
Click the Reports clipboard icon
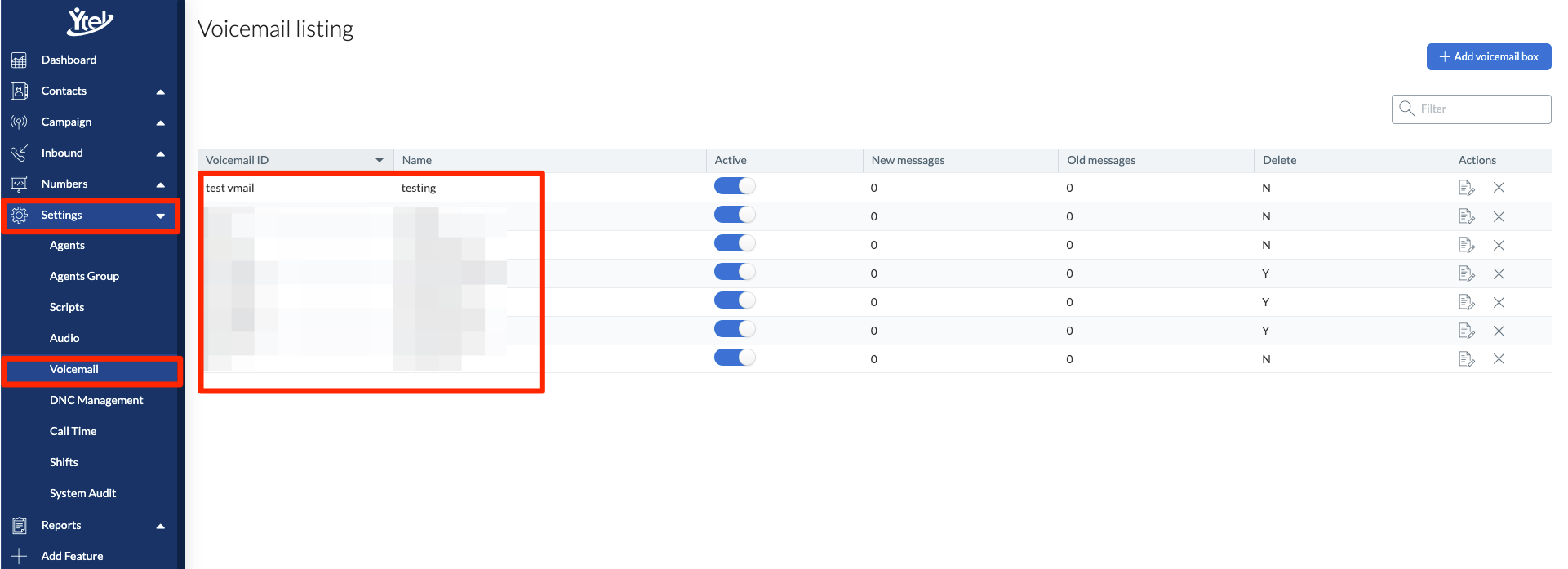(x=19, y=525)
